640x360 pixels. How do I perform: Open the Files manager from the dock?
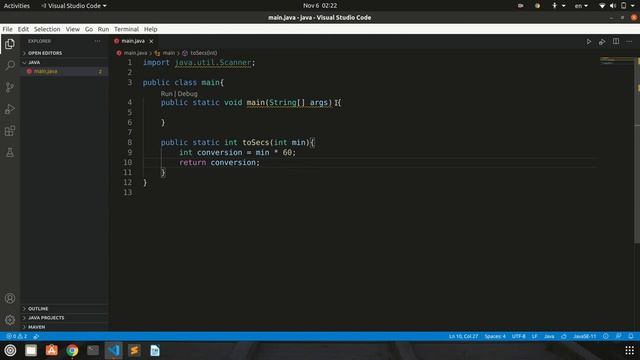point(31,350)
